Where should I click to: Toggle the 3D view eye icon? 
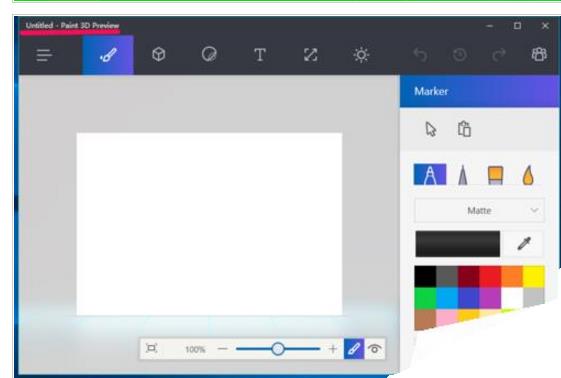(375, 349)
